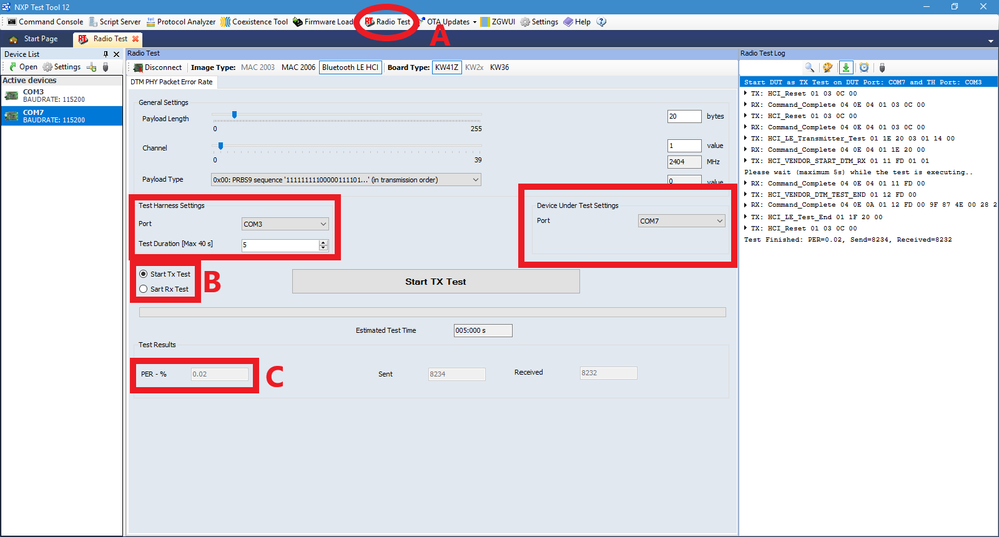This screenshot has height=537, width=999.
Task: Open the Protocol Analyzer
Action: coord(181,22)
